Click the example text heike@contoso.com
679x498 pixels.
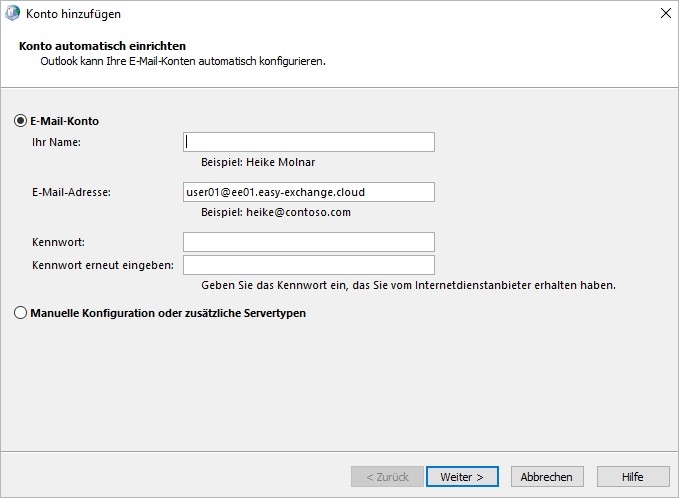point(298,212)
